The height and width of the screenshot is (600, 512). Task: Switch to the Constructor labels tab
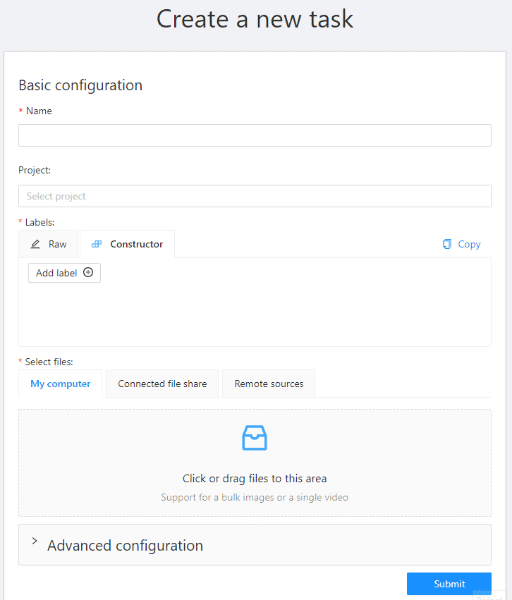coord(127,244)
